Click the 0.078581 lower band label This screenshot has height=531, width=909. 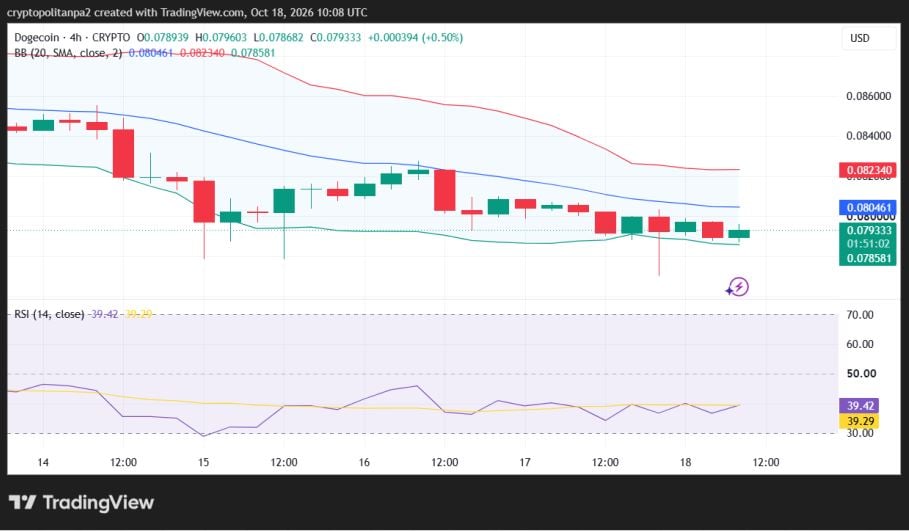(868, 258)
